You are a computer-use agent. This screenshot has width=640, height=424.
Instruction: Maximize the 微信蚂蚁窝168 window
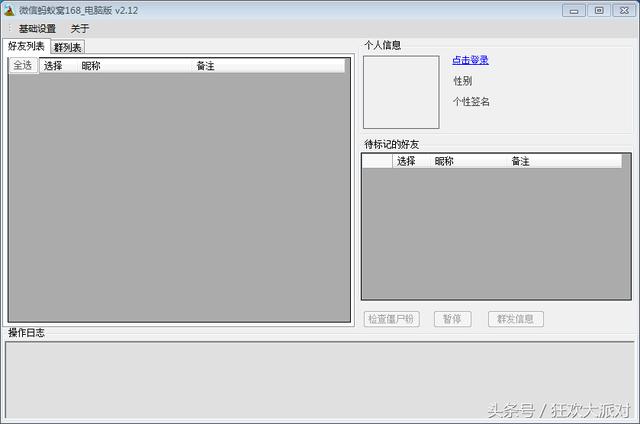[x=599, y=11]
